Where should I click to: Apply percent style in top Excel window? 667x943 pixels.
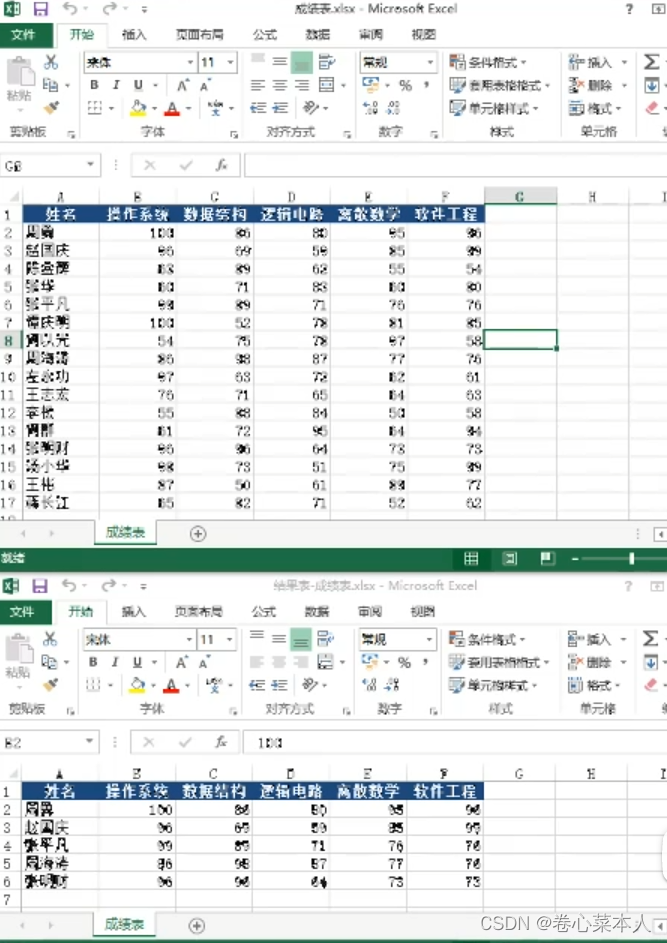tap(405, 85)
